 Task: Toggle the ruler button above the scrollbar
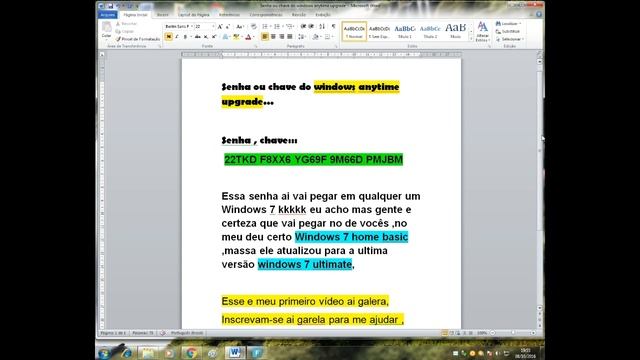coord(540,54)
